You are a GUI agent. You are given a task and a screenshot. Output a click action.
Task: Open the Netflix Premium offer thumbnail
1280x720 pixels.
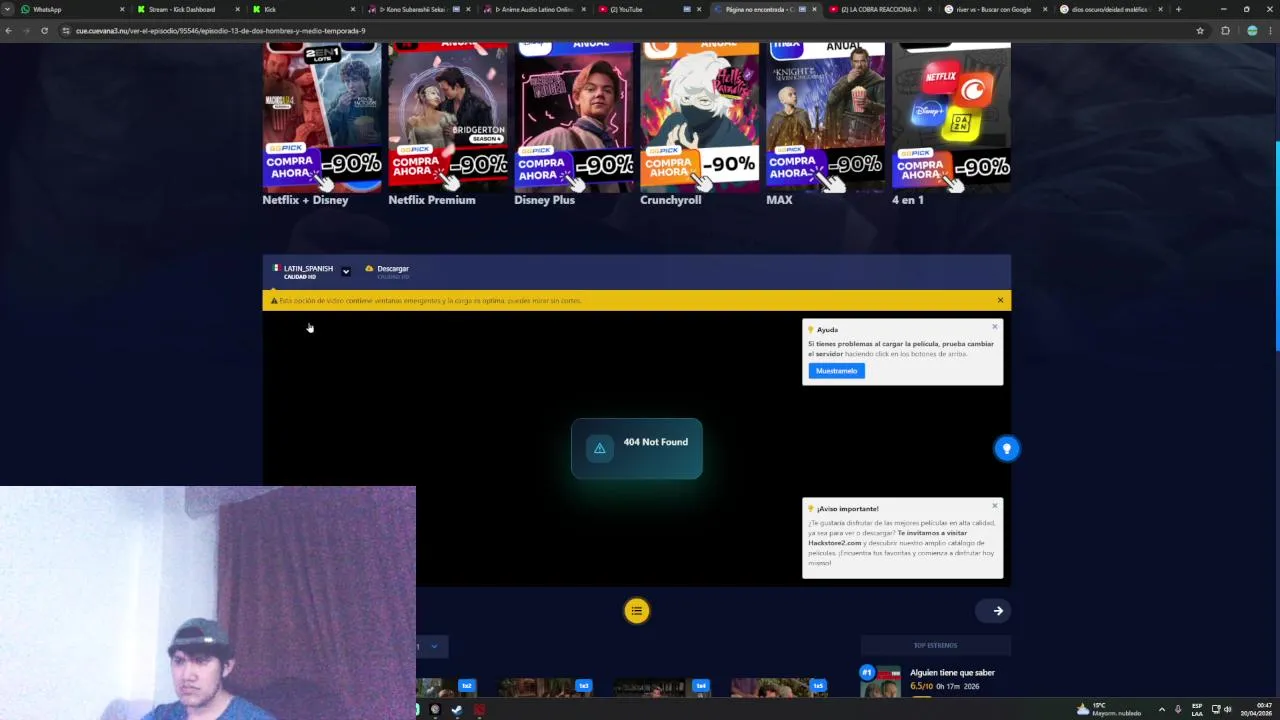coord(447,117)
